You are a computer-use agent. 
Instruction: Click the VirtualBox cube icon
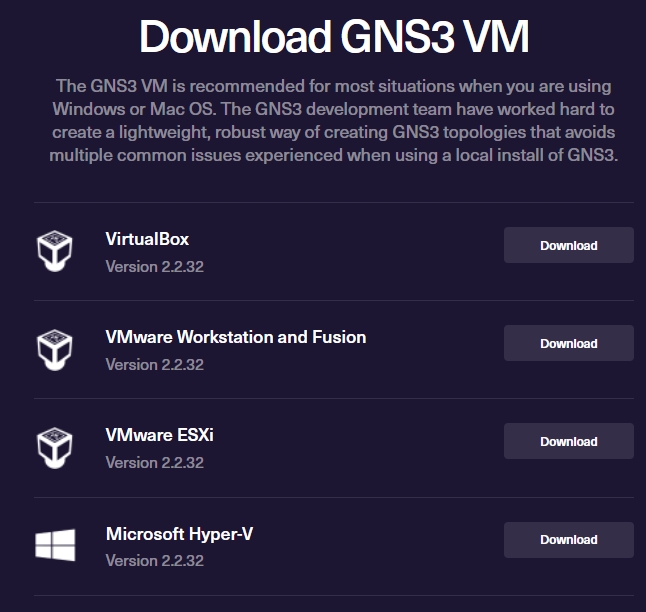[55, 251]
